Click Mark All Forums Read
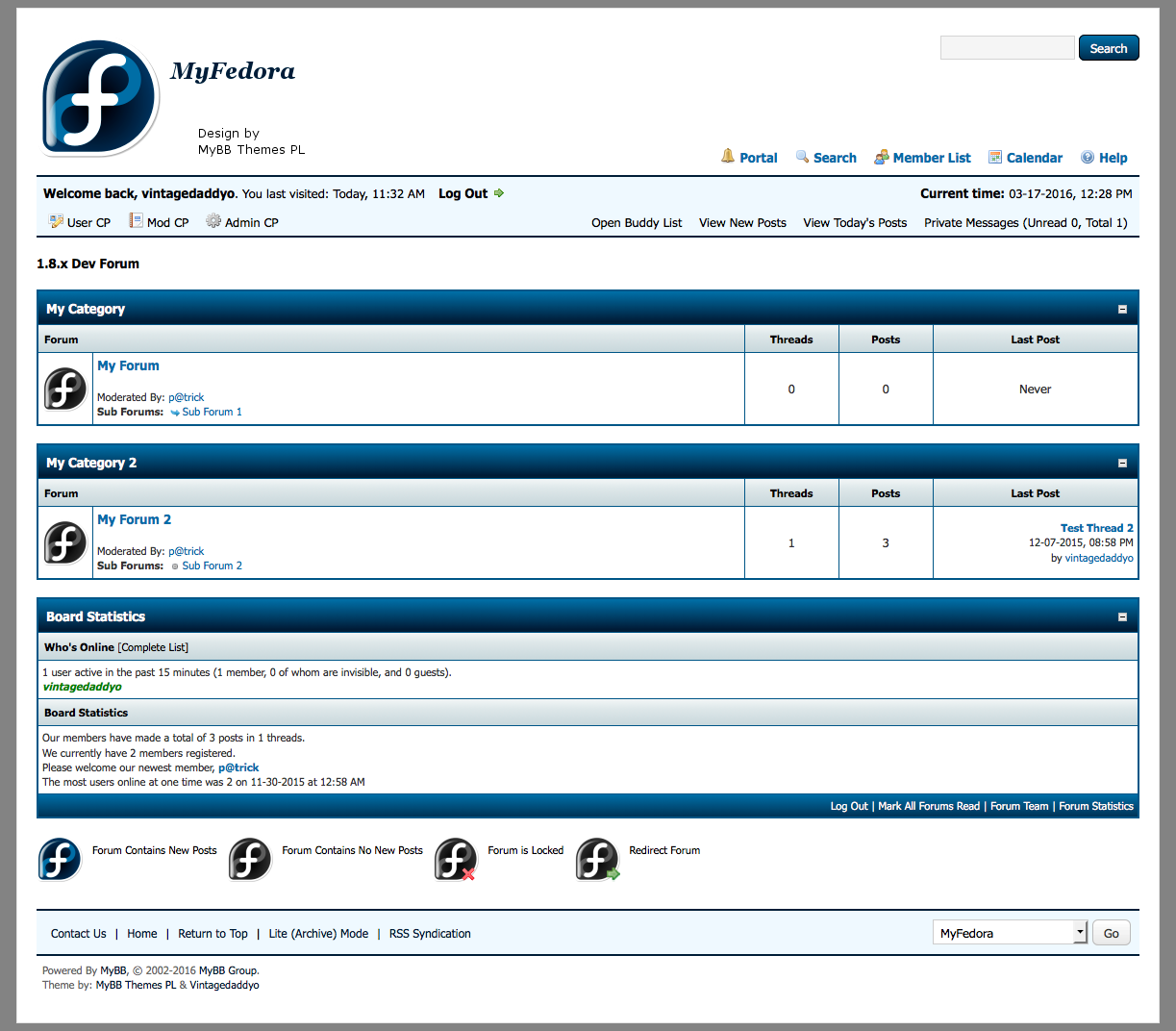The height and width of the screenshot is (1031, 1176). pos(929,807)
